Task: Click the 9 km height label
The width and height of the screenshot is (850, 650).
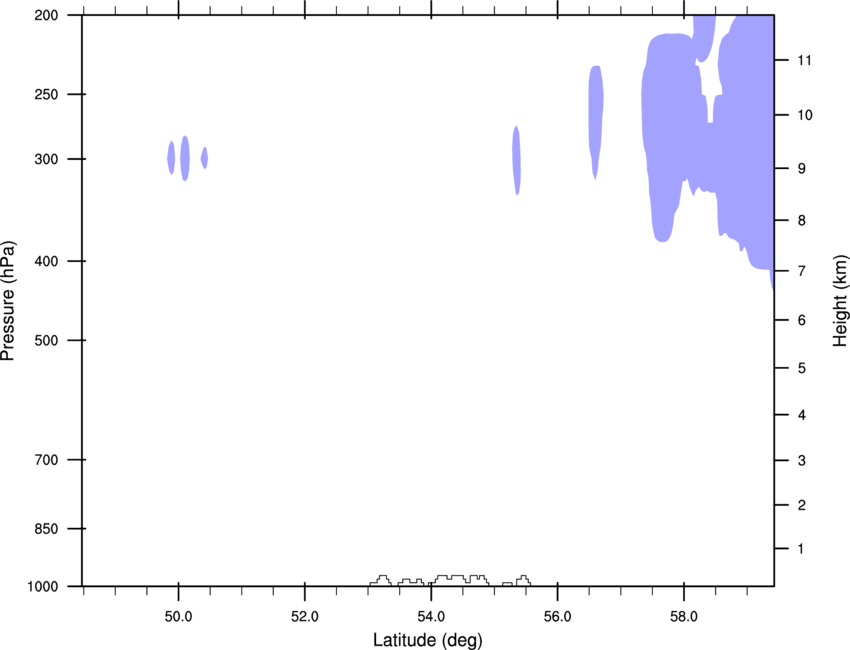Action: click(802, 169)
